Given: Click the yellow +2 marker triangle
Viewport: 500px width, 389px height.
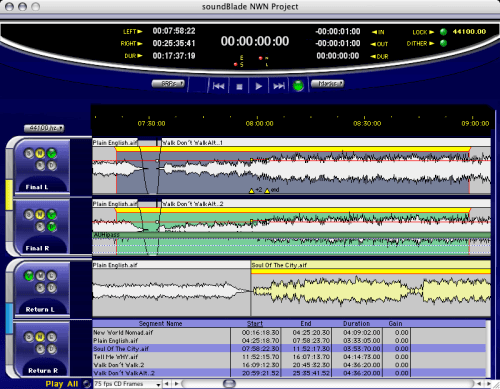Looking at the screenshot, I should (x=252, y=191).
